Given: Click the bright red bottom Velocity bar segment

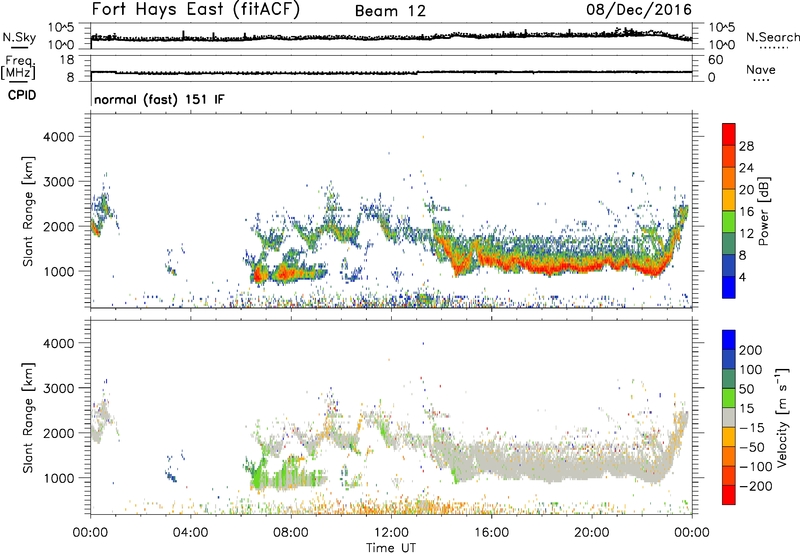Looking at the screenshot, I should 729,495.
